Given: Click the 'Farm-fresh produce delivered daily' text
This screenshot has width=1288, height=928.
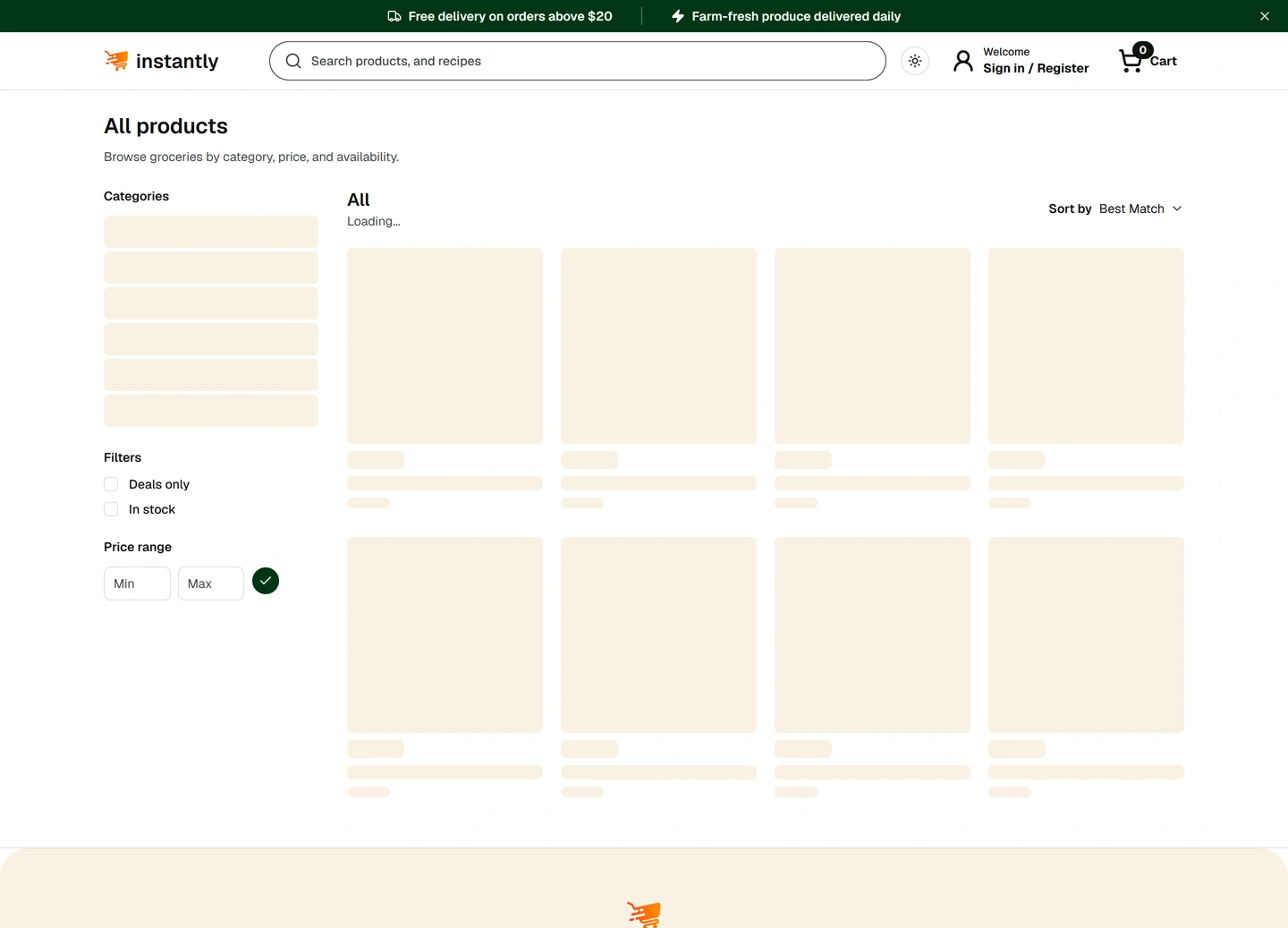Looking at the screenshot, I should pos(796,16).
